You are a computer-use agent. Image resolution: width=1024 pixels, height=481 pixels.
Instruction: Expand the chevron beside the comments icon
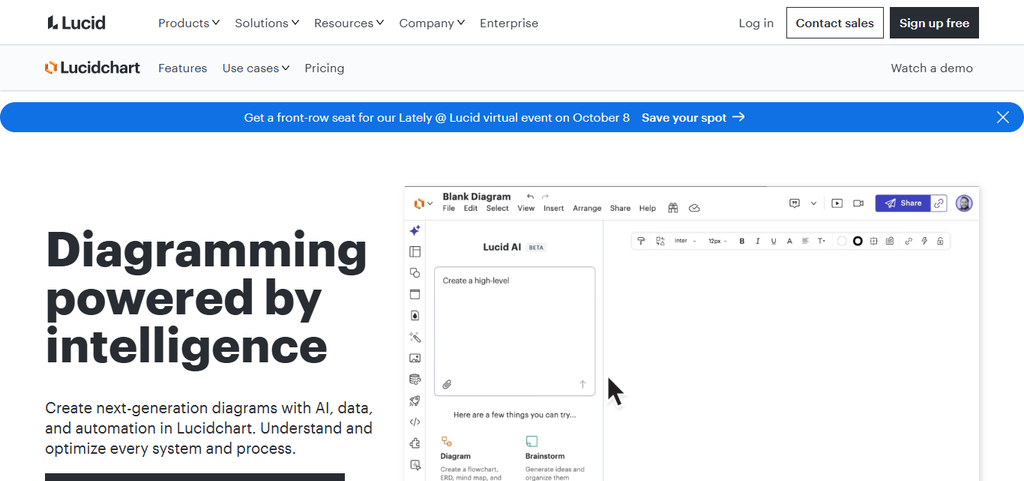pyautogui.click(x=814, y=204)
